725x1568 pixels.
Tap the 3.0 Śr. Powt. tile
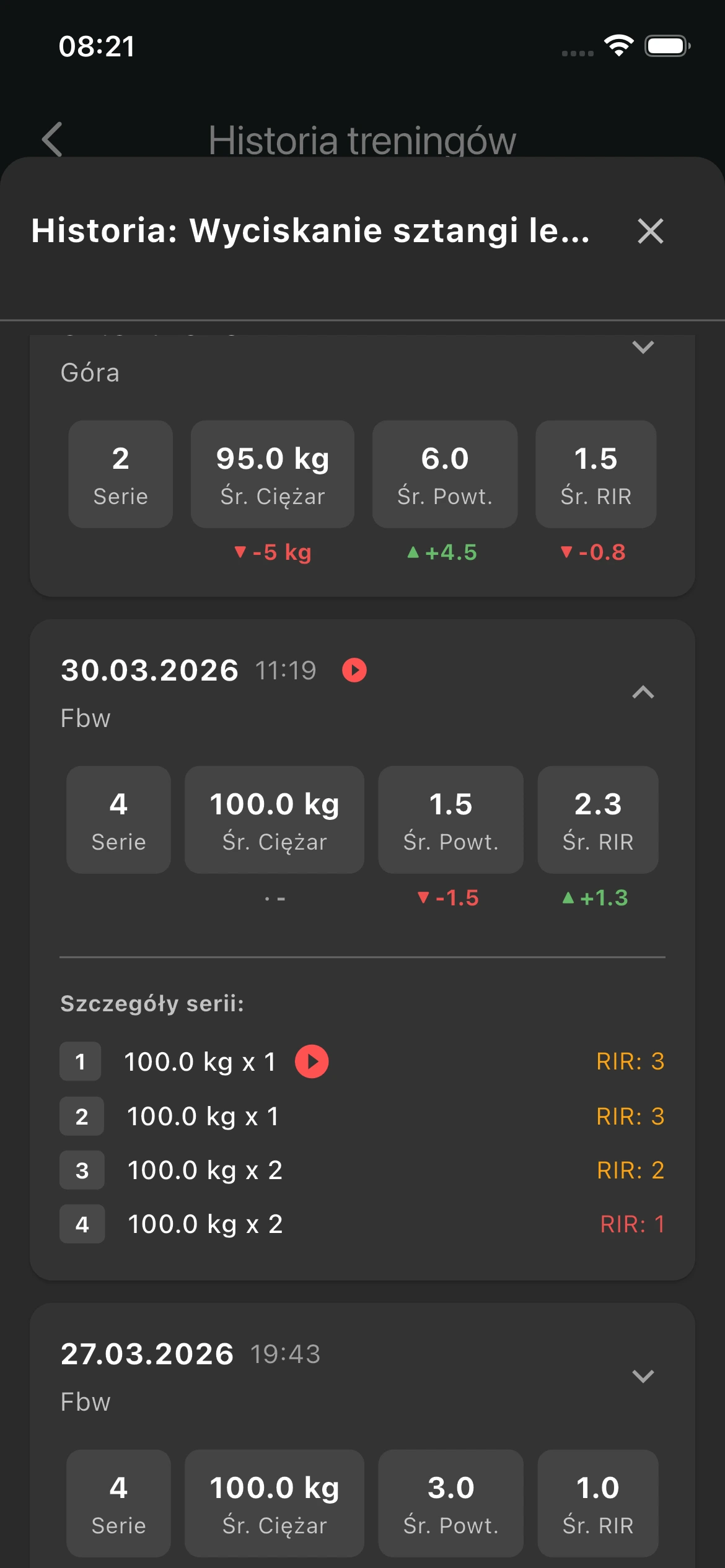pos(451,1504)
